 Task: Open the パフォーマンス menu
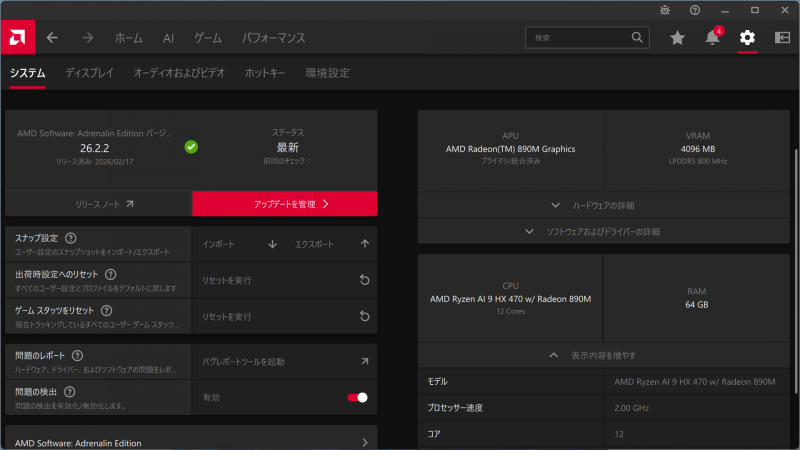click(273, 38)
